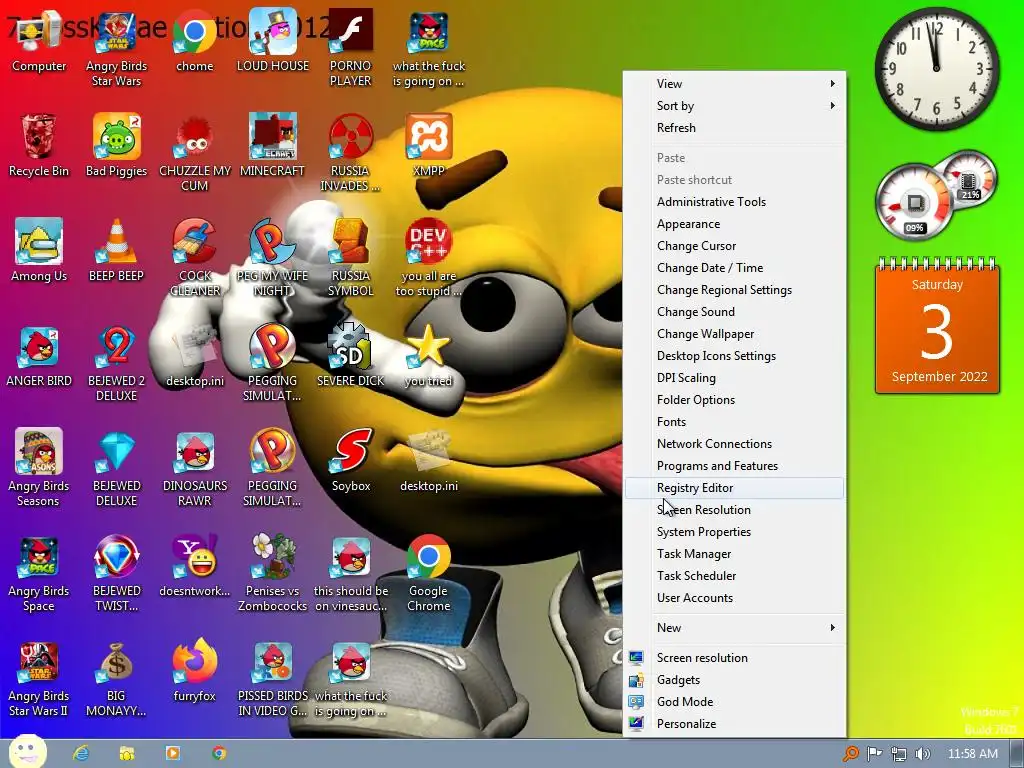Select Change Date / Time entry
1024x768 pixels.
coord(735,268)
